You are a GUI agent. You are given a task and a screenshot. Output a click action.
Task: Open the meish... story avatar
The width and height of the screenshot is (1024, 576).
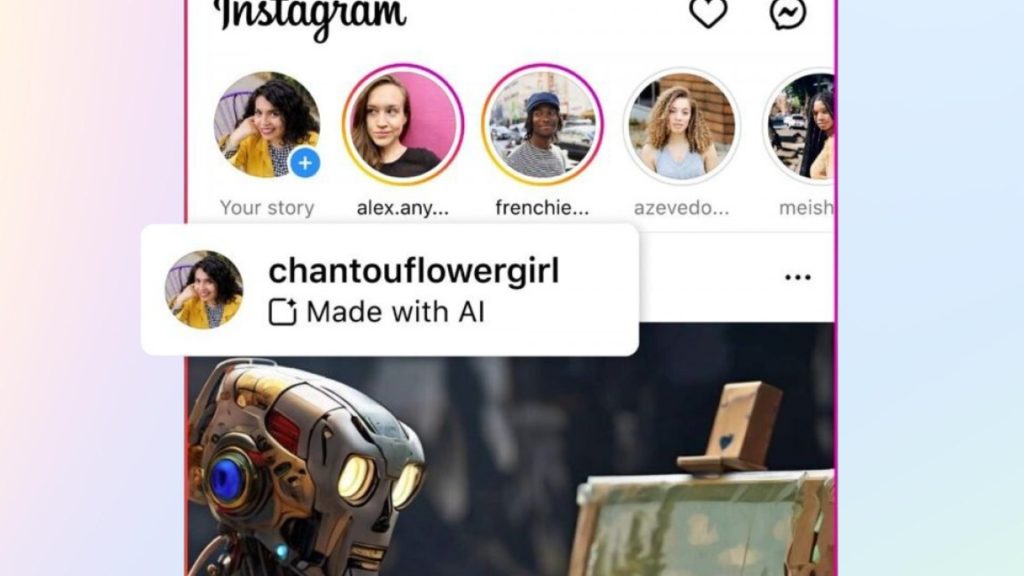click(x=800, y=125)
